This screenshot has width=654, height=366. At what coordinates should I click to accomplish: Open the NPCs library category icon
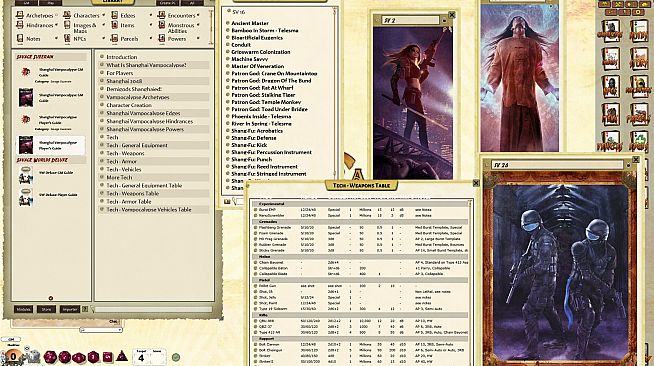click(67, 38)
